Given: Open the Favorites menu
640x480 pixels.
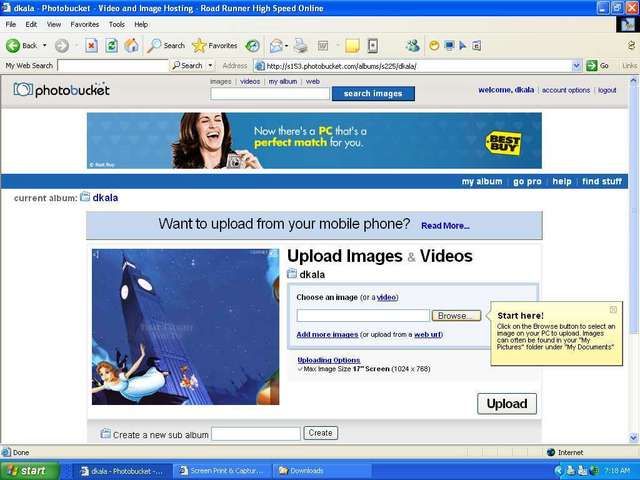Looking at the screenshot, I should pyautogui.click(x=84, y=24).
